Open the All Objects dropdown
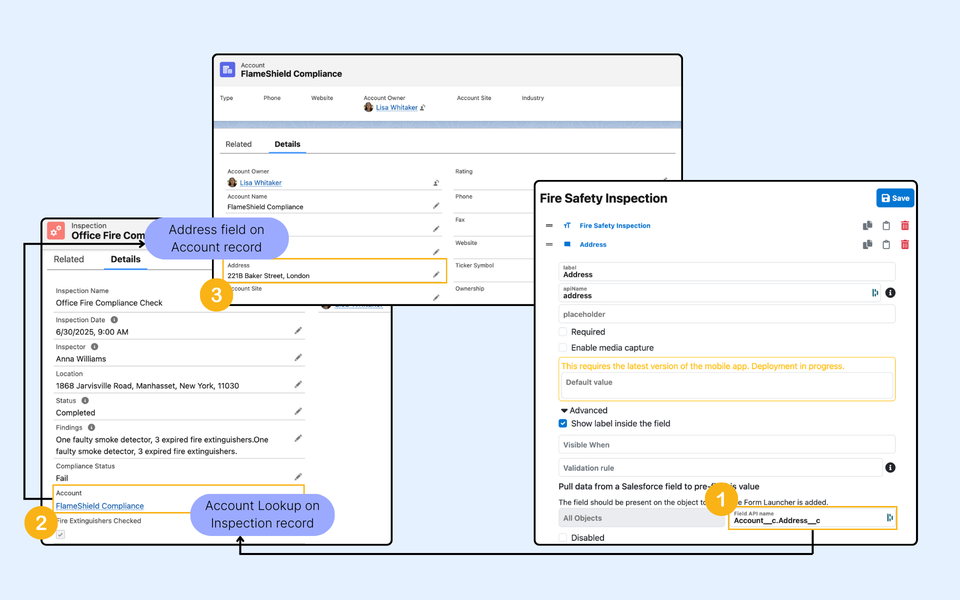The height and width of the screenshot is (600, 960). [641, 518]
